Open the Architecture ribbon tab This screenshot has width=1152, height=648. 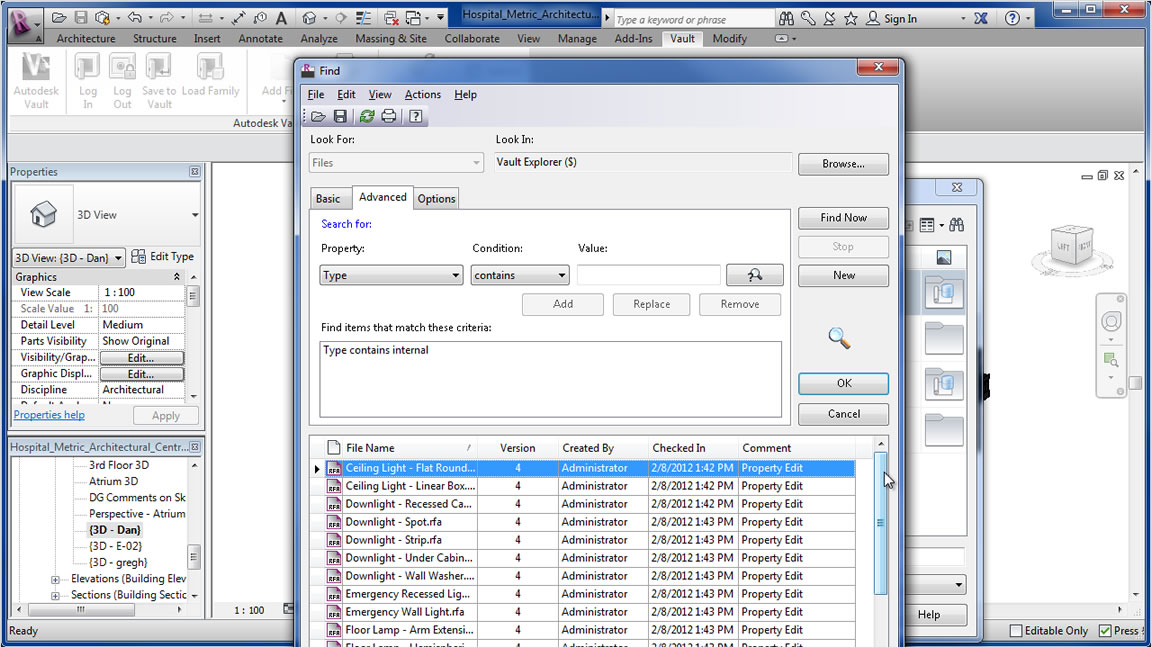(x=86, y=38)
